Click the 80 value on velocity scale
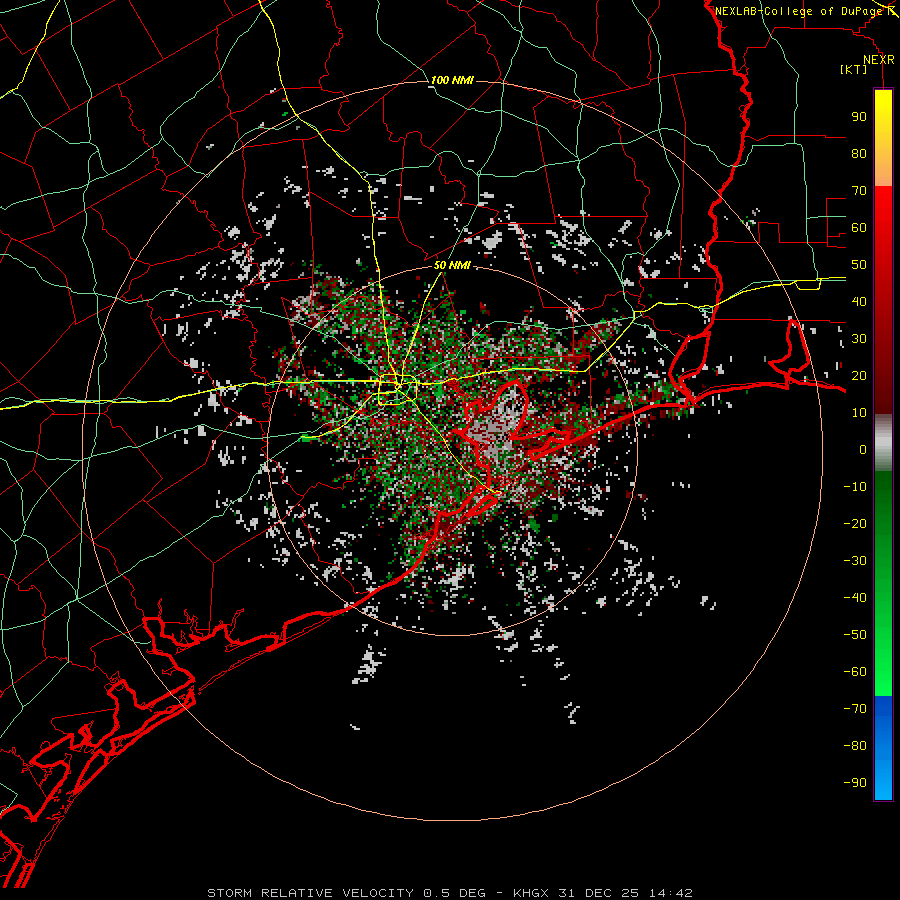This screenshot has width=900, height=900. 859,154
